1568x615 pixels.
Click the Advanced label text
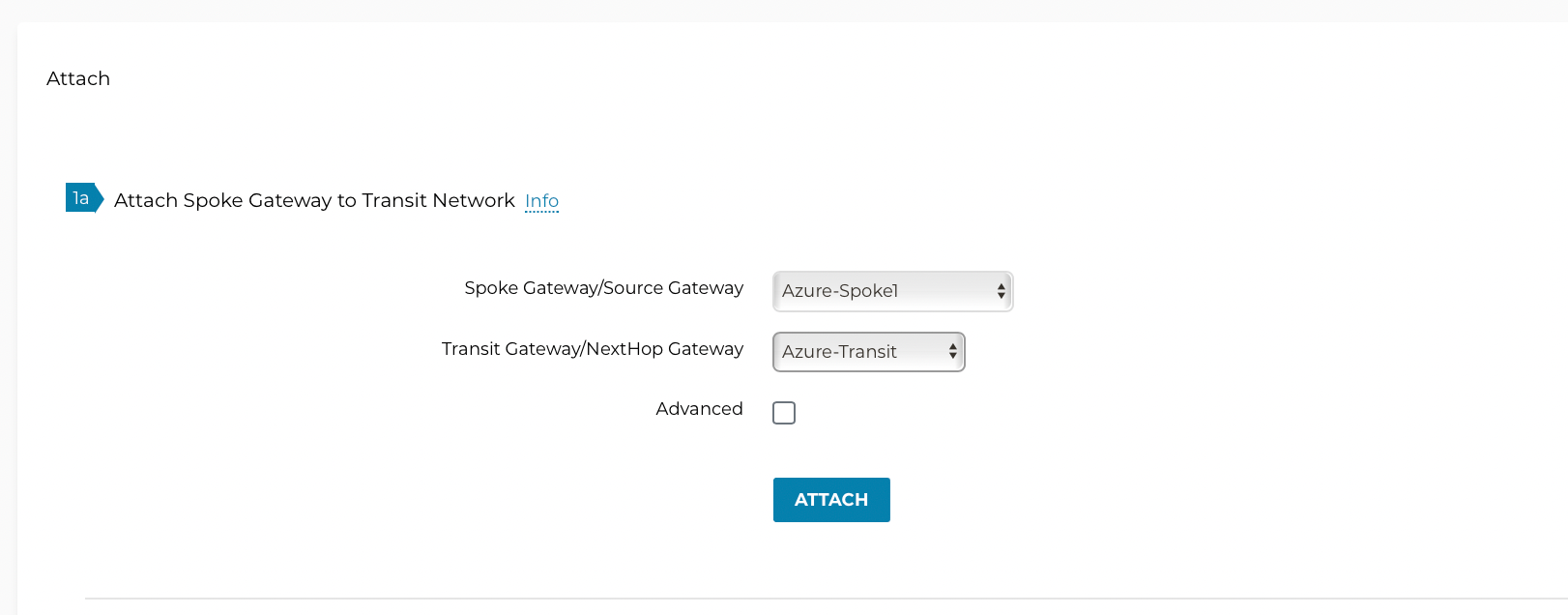pos(699,408)
